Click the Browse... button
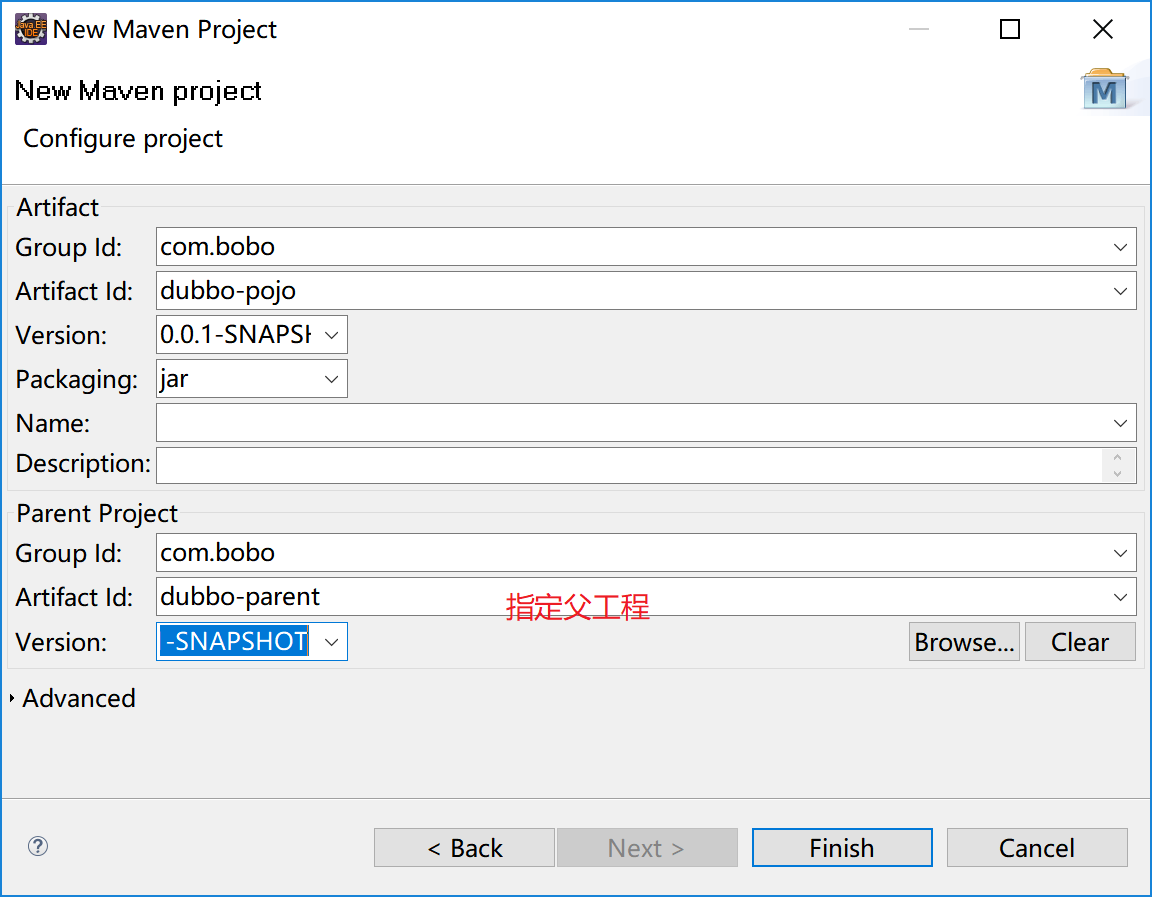This screenshot has height=897, width=1152. 964,642
